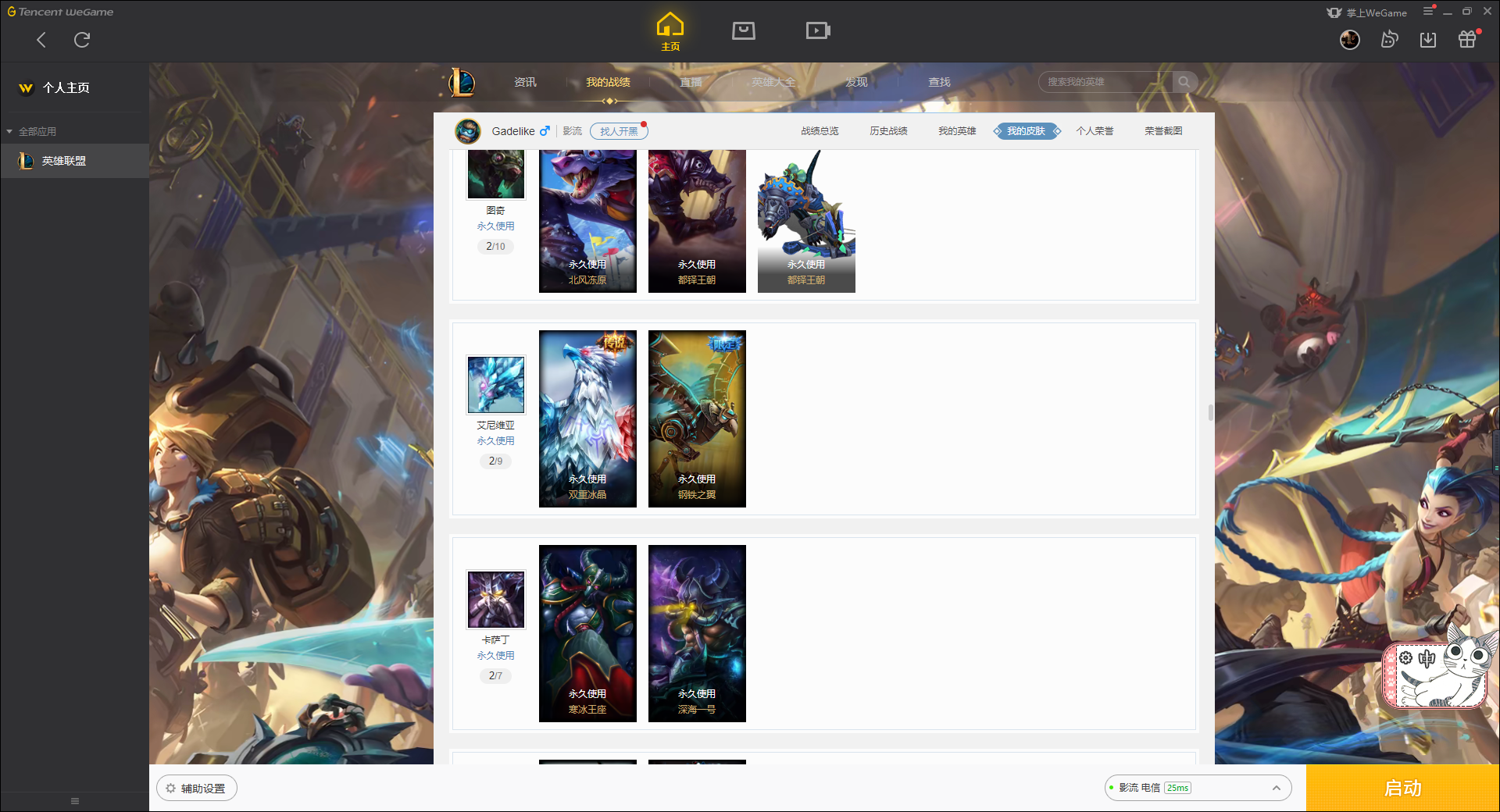Image resolution: width=1500 pixels, height=812 pixels.
Task: Click the 2/10 skin count badge
Action: tap(495, 246)
